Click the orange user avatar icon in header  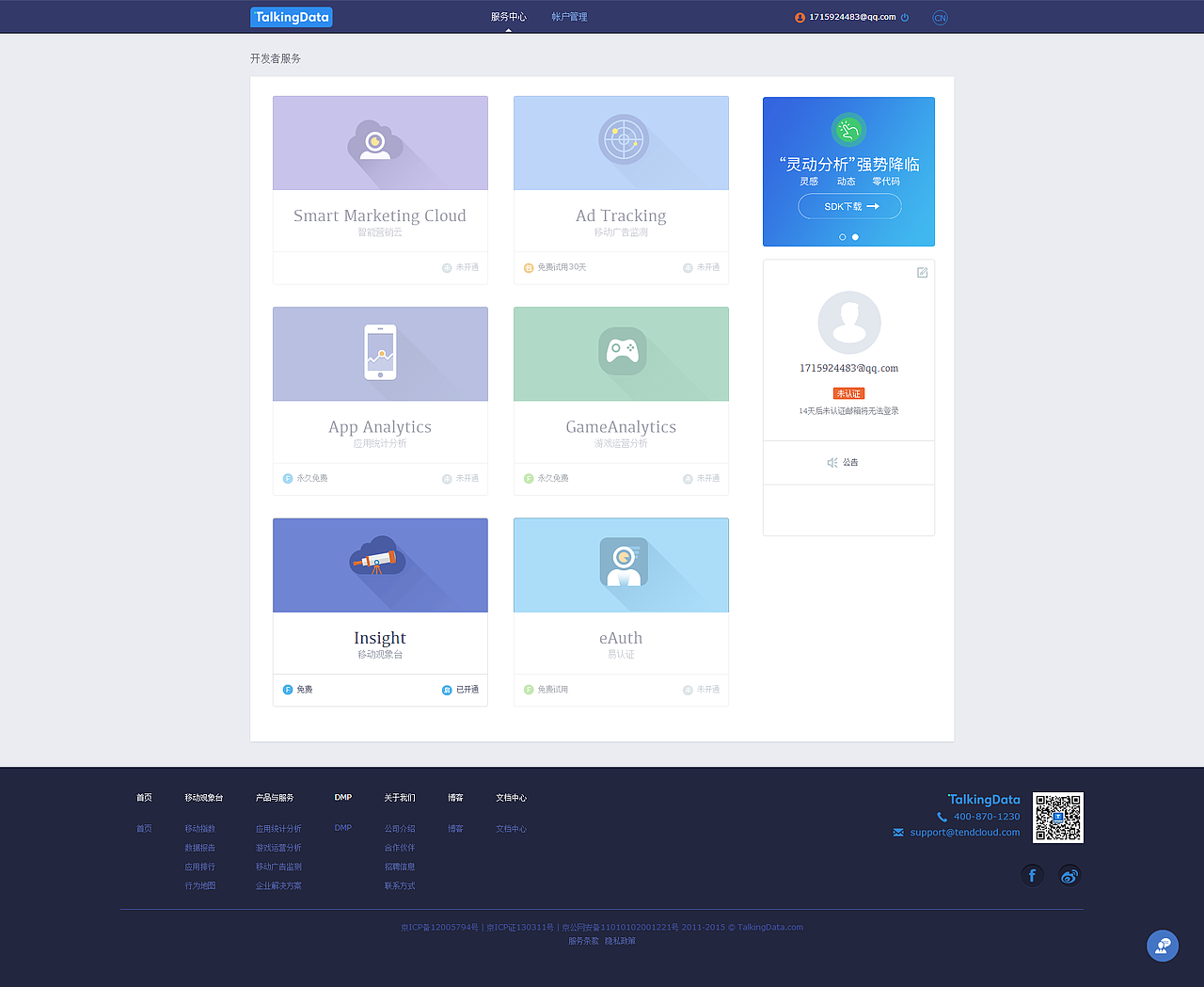click(800, 17)
